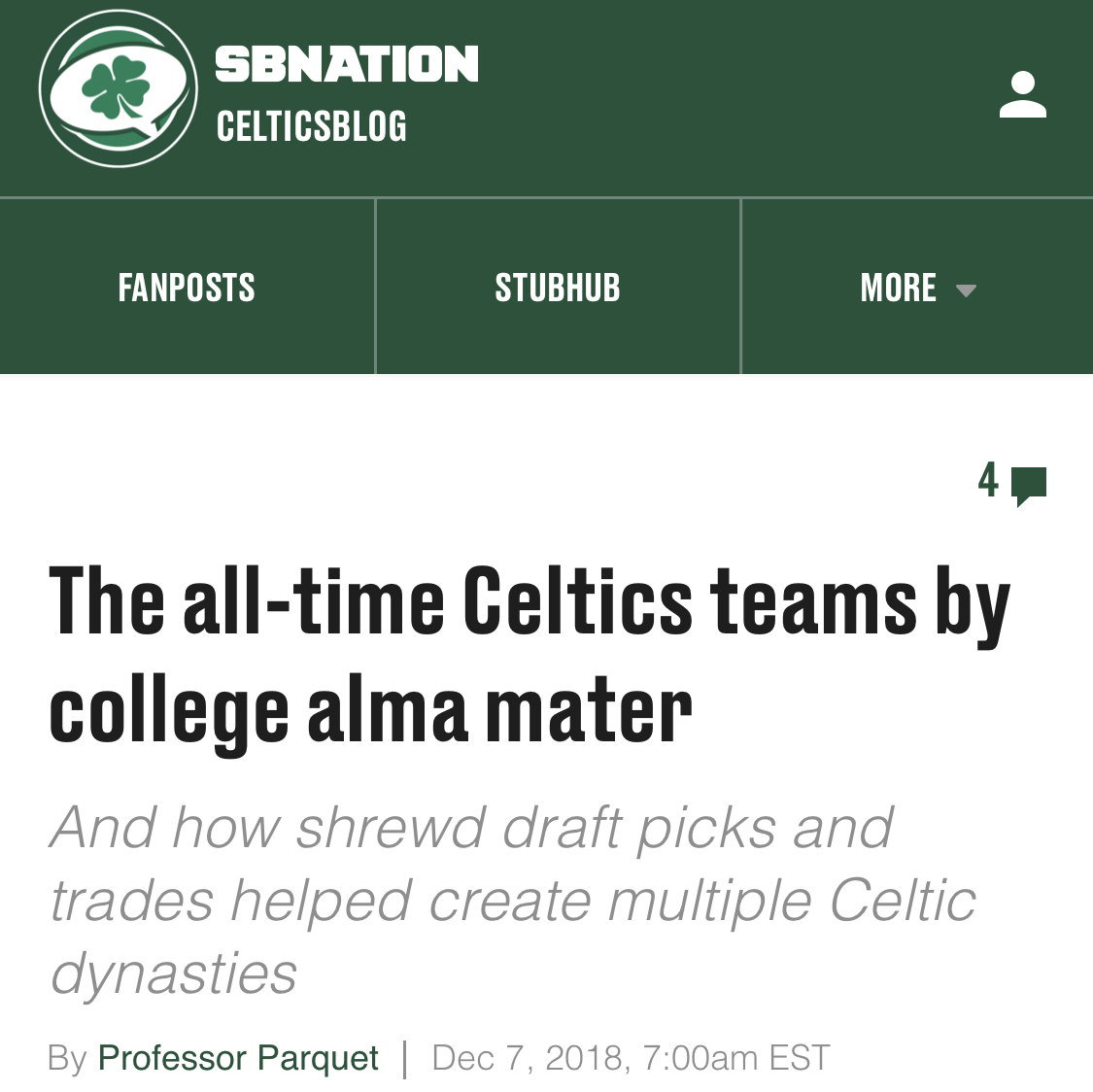Click the comment count number 4
Screen dimensions: 1093x1092
988,480
